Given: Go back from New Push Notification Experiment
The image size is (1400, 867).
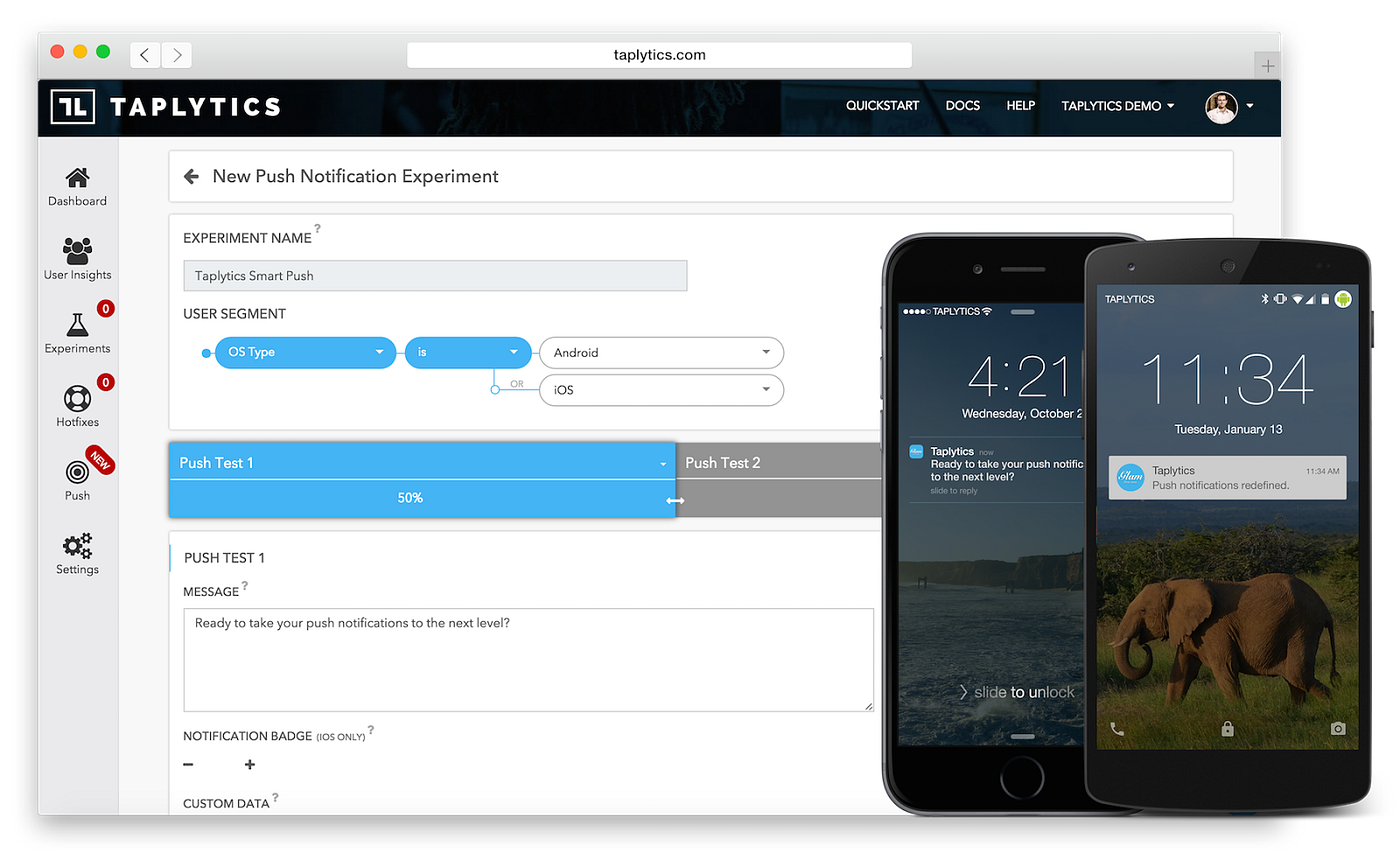Looking at the screenshot, I should (190, 176).
